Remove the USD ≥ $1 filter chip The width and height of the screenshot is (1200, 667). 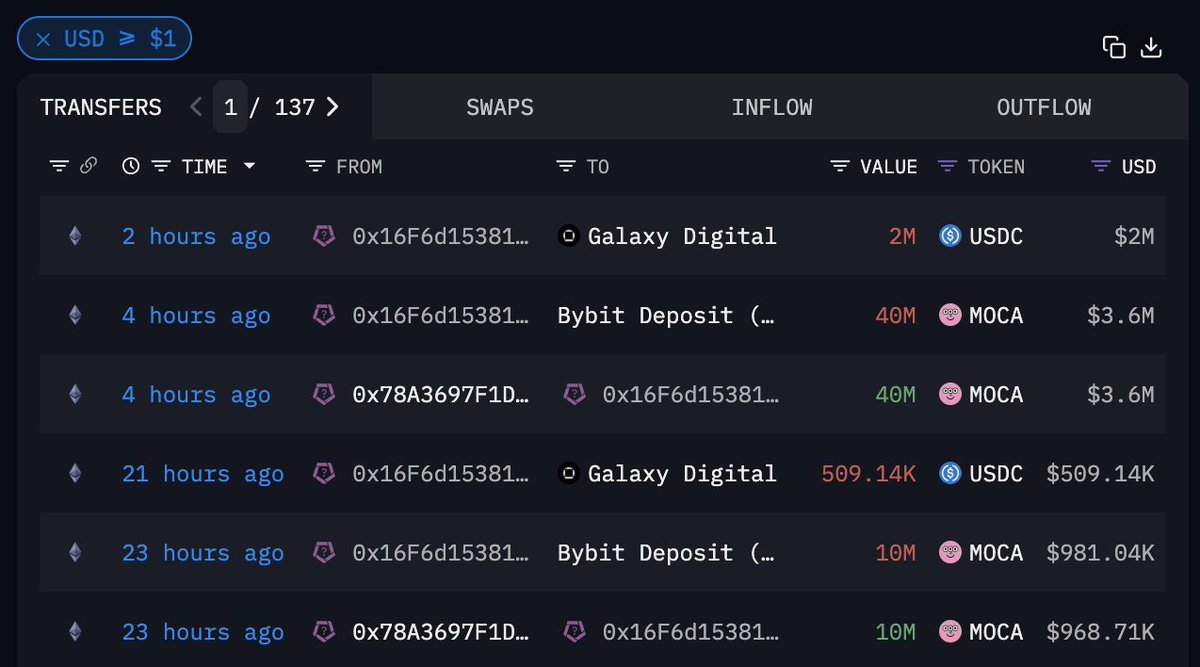(43, 40)
